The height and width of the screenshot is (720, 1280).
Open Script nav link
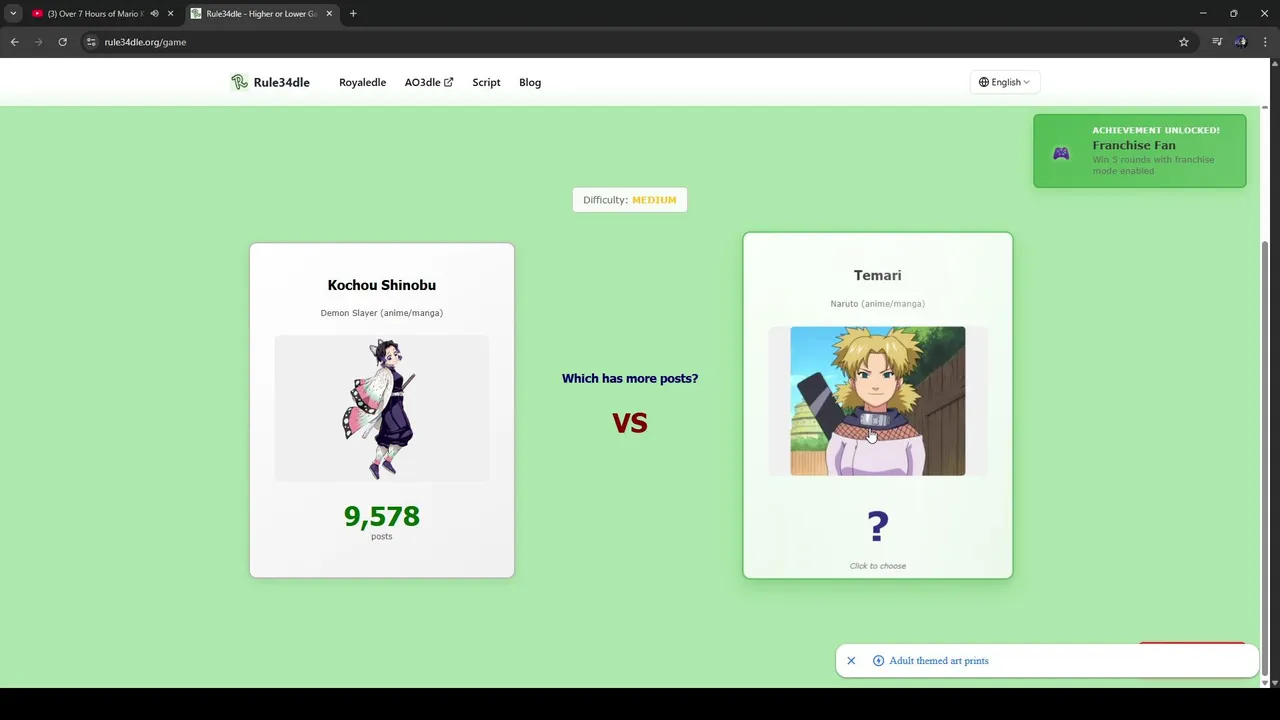pyautogui.click(x=486, y=82)
